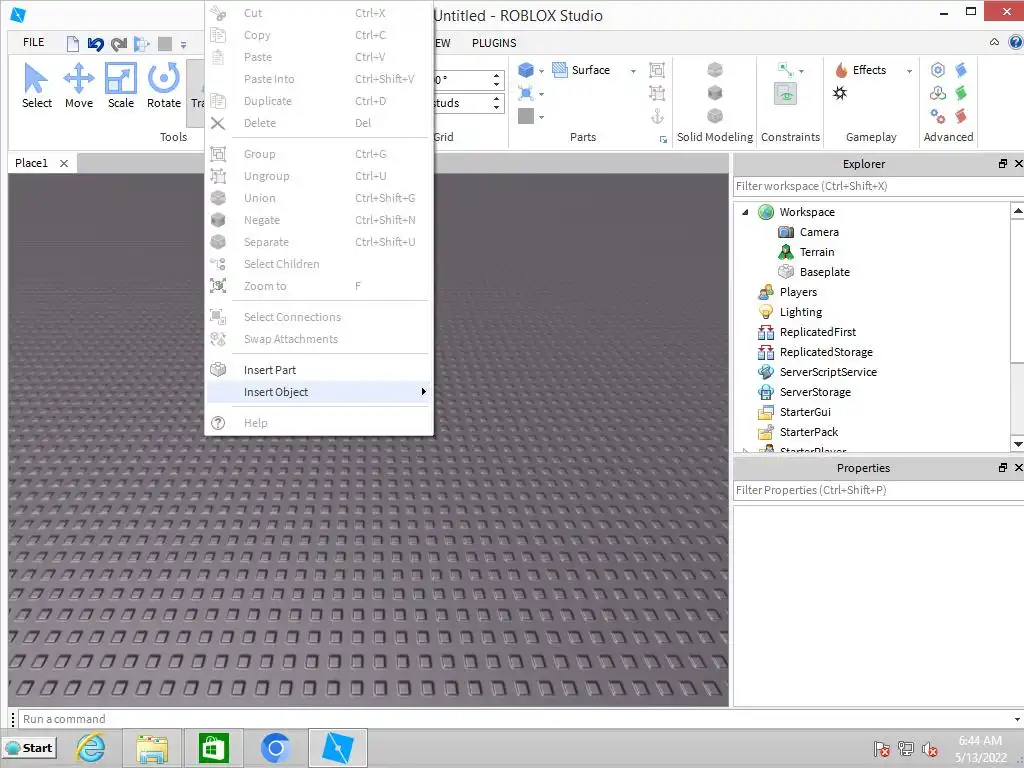
Task: Insert a blue Script from Advanced
Action: 961,70
